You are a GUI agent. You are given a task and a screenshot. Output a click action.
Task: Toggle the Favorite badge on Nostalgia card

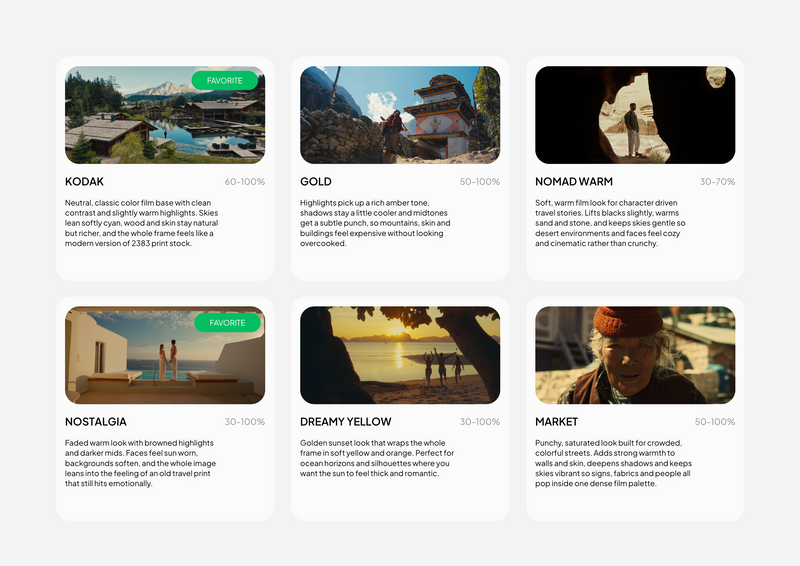point(227,322)
